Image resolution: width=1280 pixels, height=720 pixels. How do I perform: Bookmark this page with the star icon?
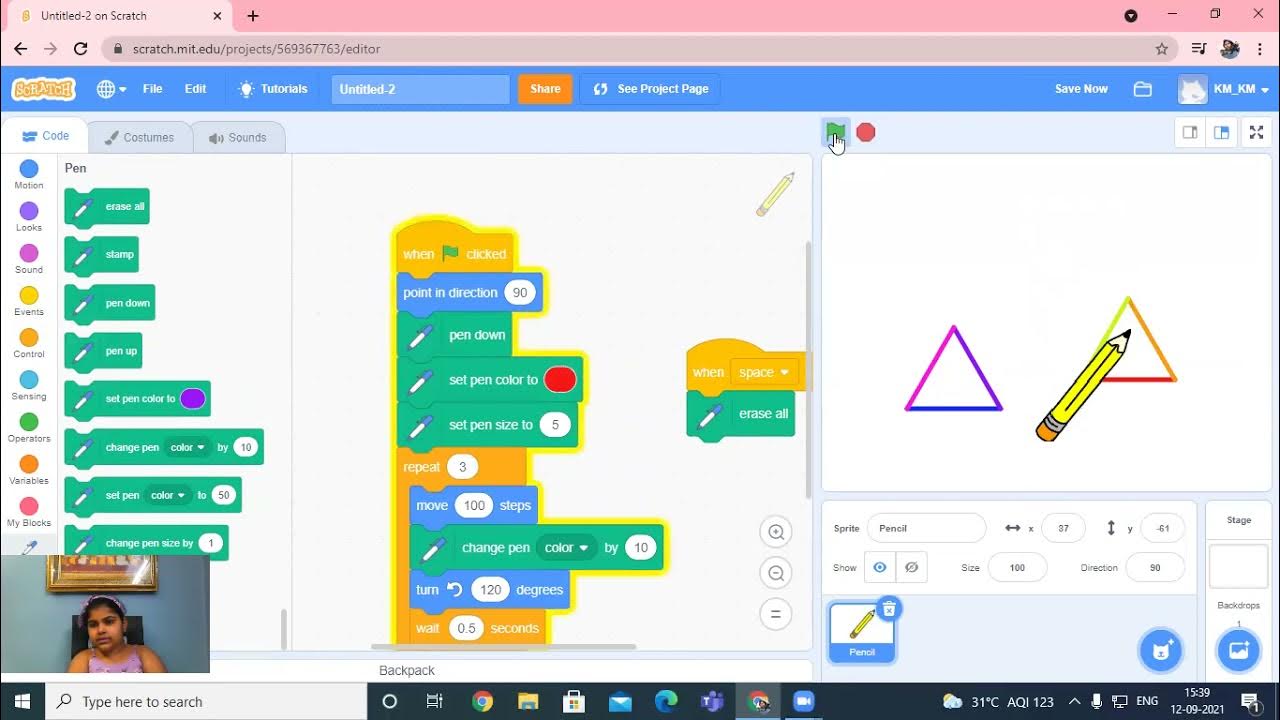point(1161,48)
